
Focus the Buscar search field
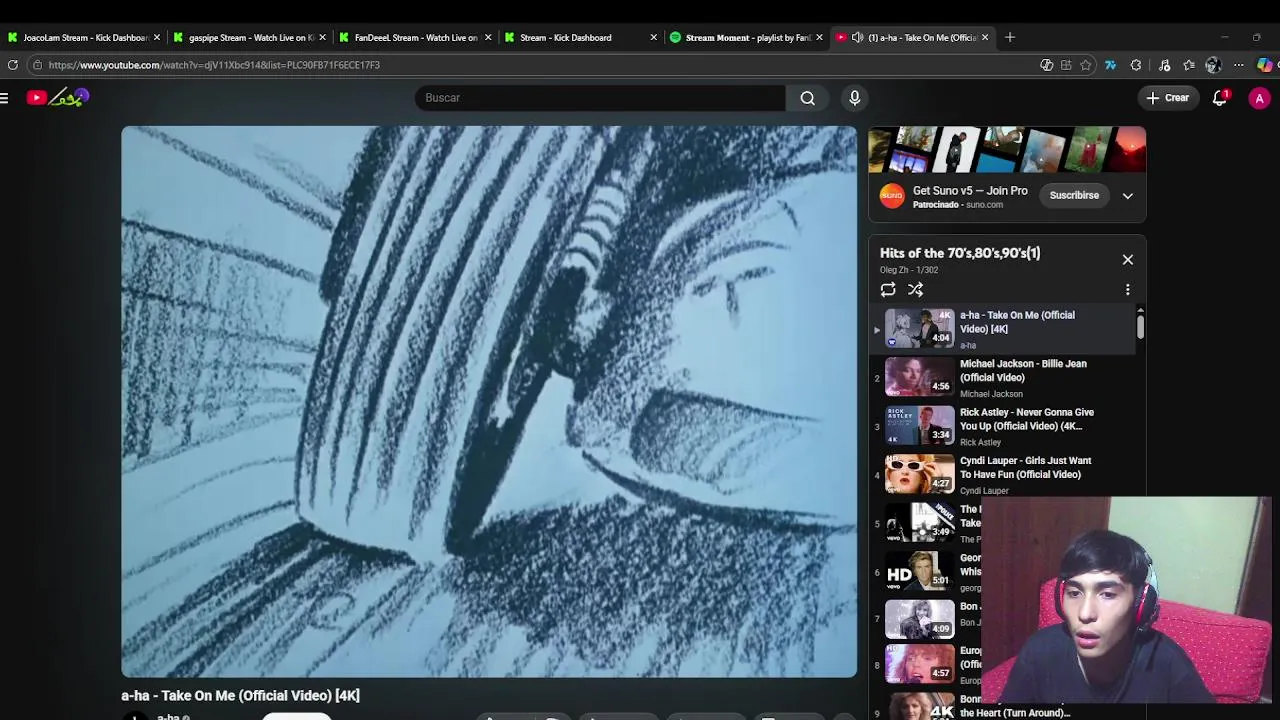click(x=600, y=98)
